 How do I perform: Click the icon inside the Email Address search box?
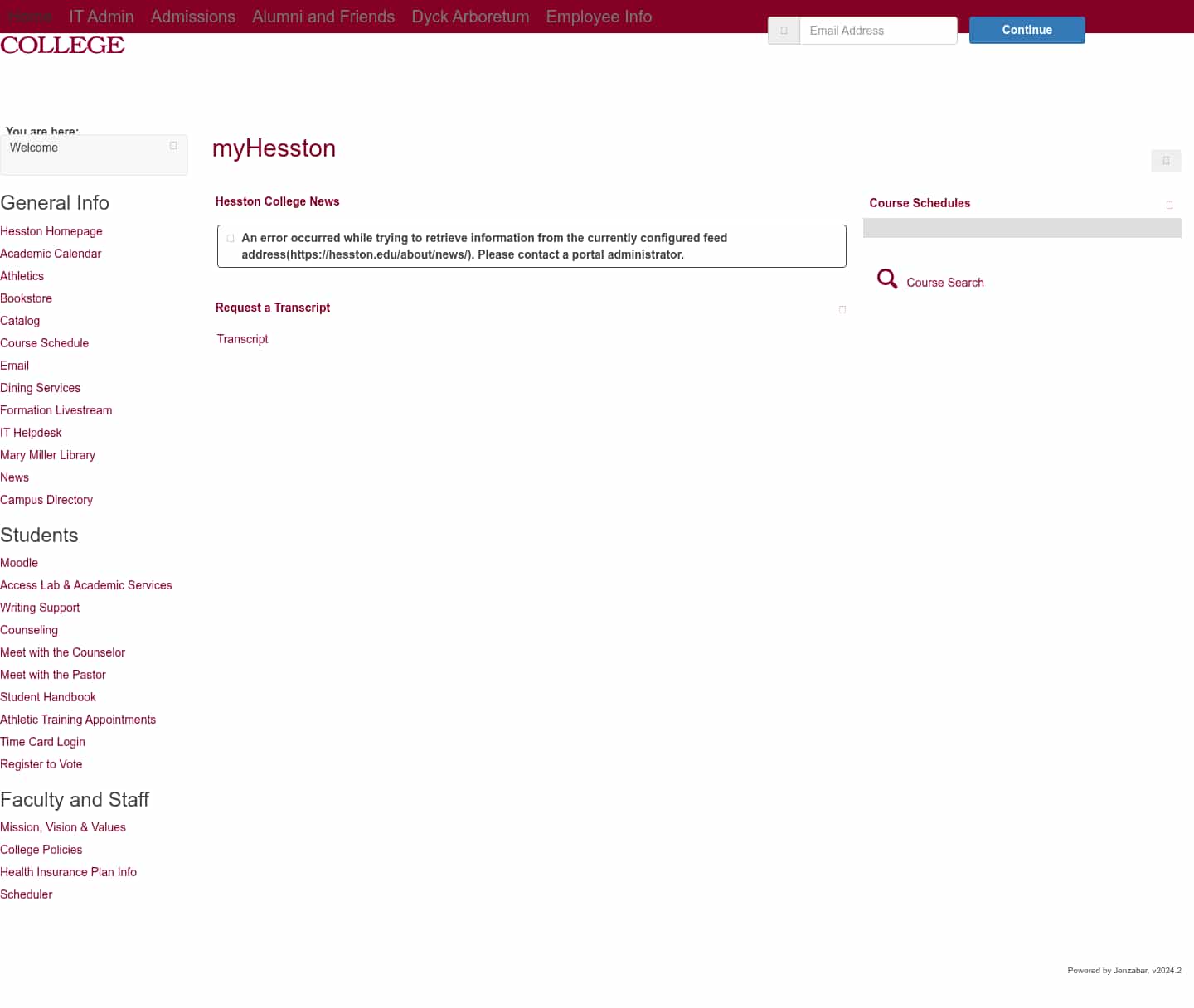point(783,30)
